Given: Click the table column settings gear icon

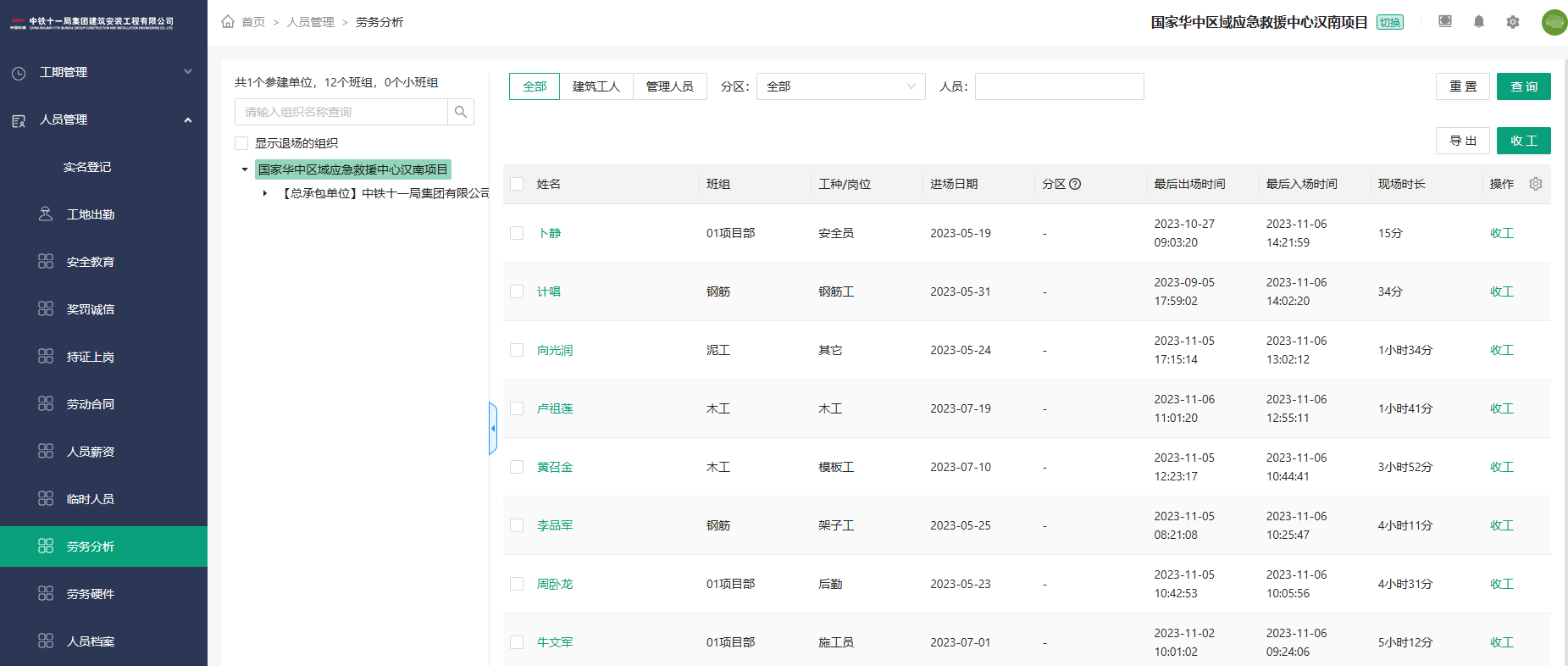Looking at the screenshot, I should pyautogui.click(x=1536, y=184).
